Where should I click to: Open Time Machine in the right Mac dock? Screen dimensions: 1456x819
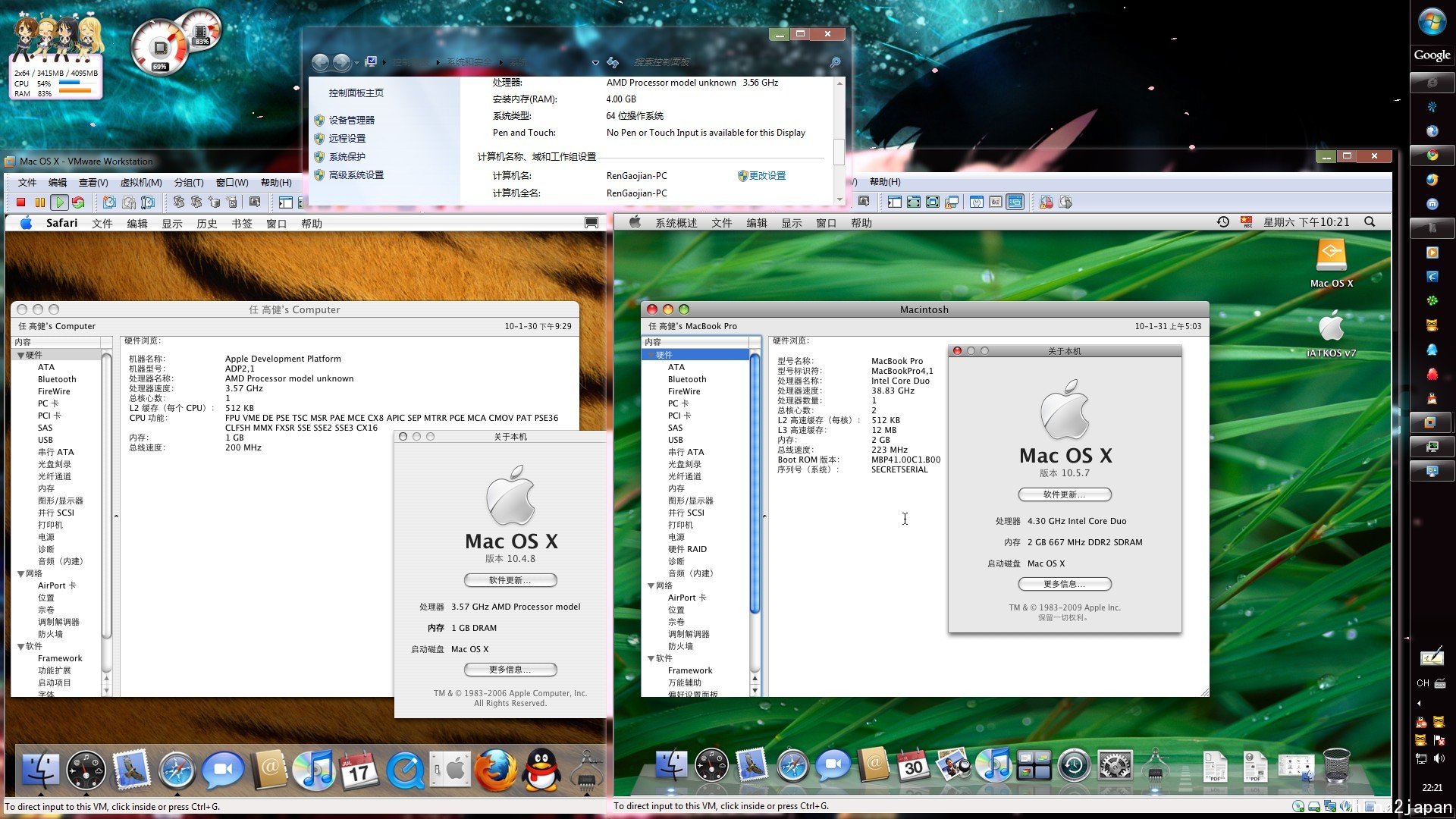(x=1074, y=766)
